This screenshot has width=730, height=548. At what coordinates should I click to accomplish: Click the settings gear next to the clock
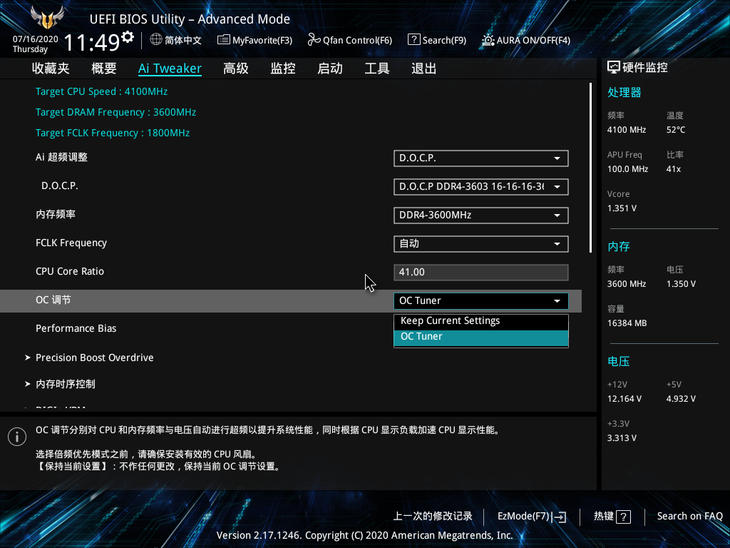(x=127, y=37)
